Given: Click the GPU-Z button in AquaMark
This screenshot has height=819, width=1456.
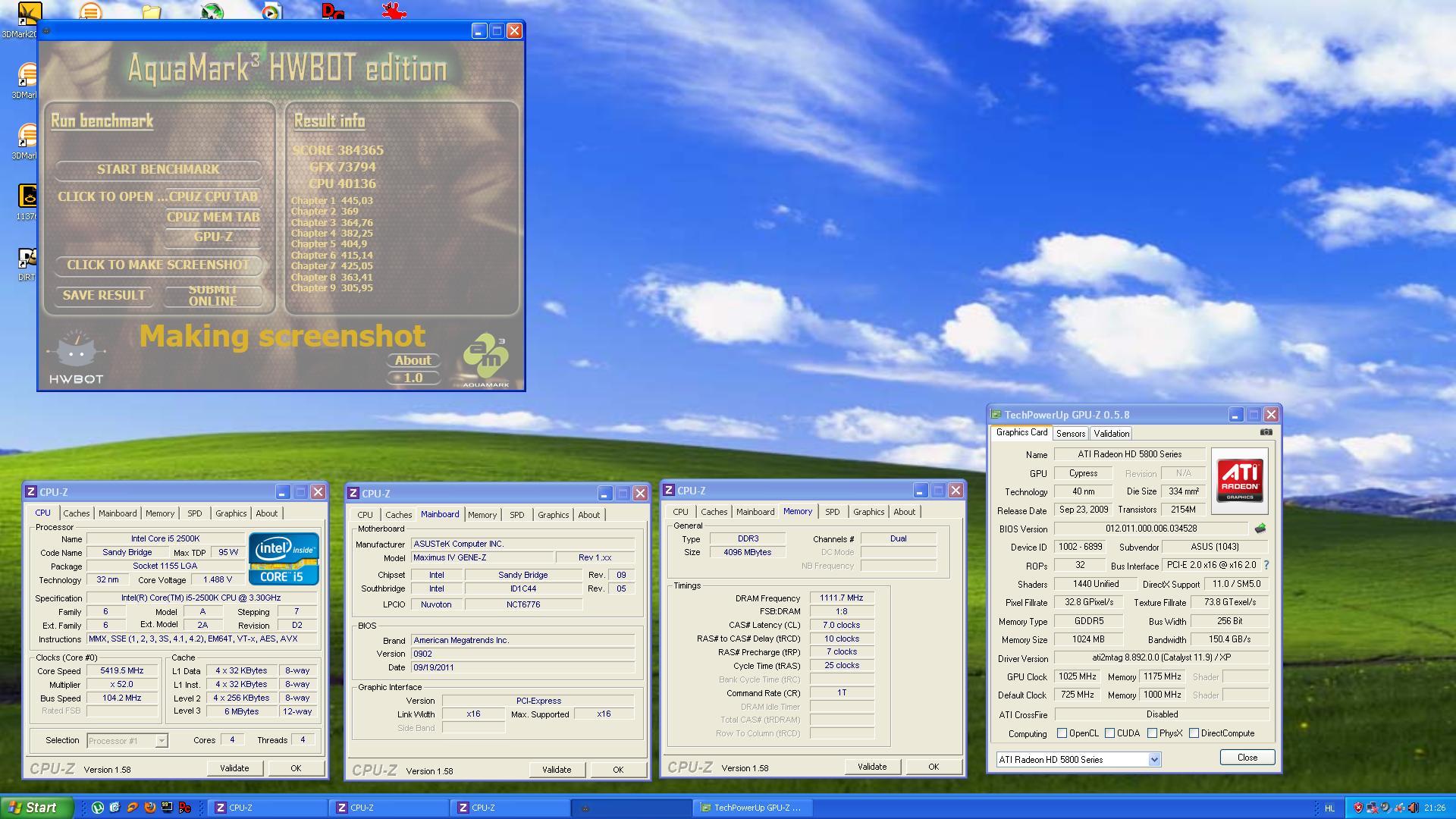Looking at the screenshot, I should click(x=213, y=237).
